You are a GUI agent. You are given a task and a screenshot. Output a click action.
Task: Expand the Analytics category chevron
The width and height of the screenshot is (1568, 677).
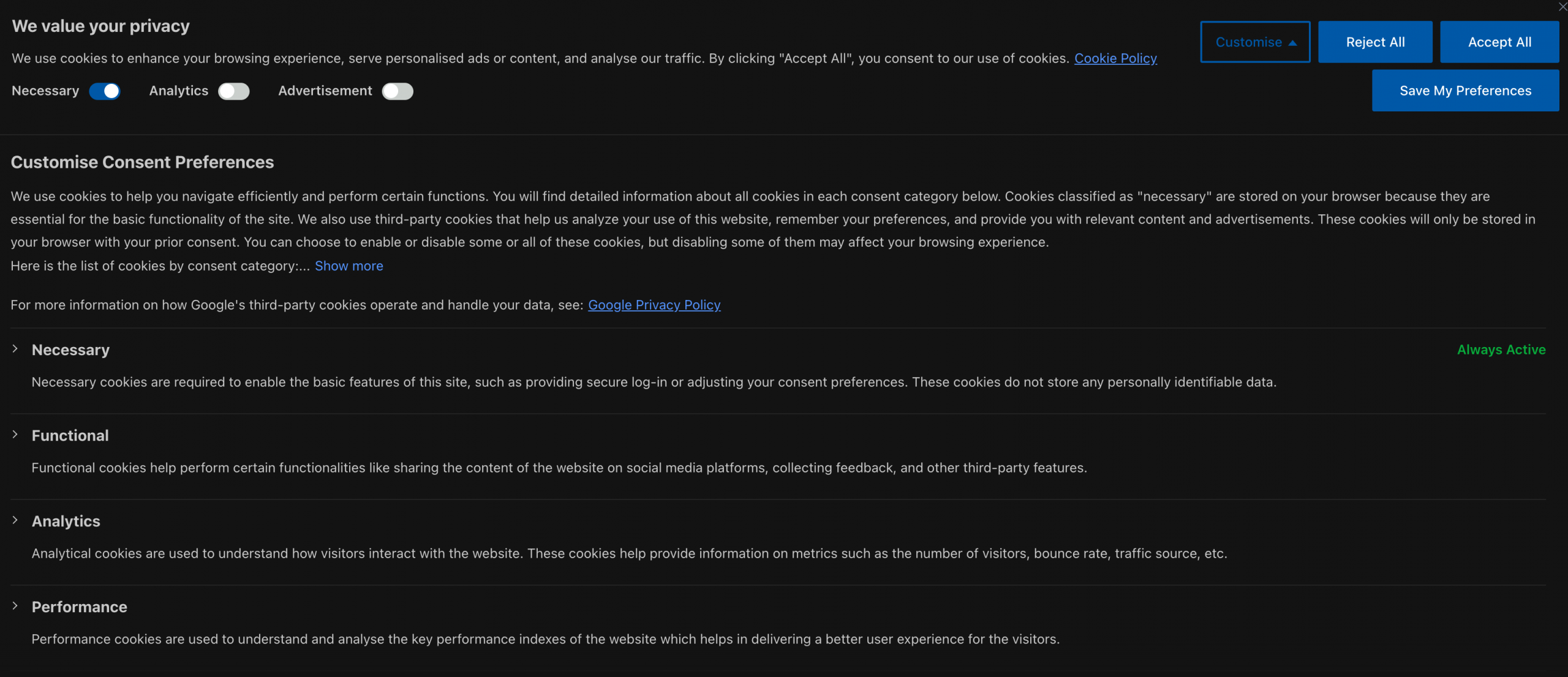click(x=15, y=520)
